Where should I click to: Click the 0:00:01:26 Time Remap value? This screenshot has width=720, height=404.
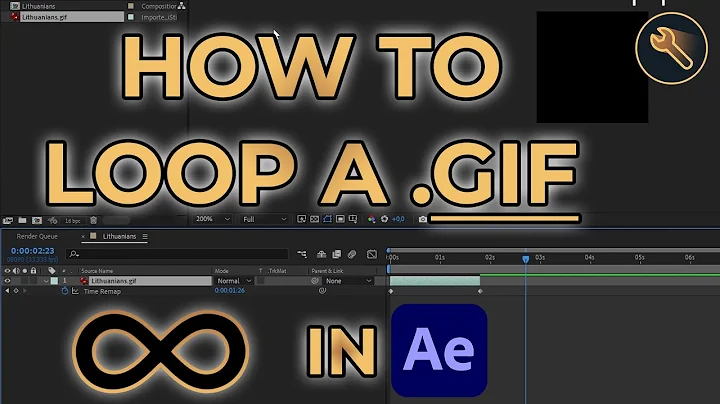[x=230, y=291]
